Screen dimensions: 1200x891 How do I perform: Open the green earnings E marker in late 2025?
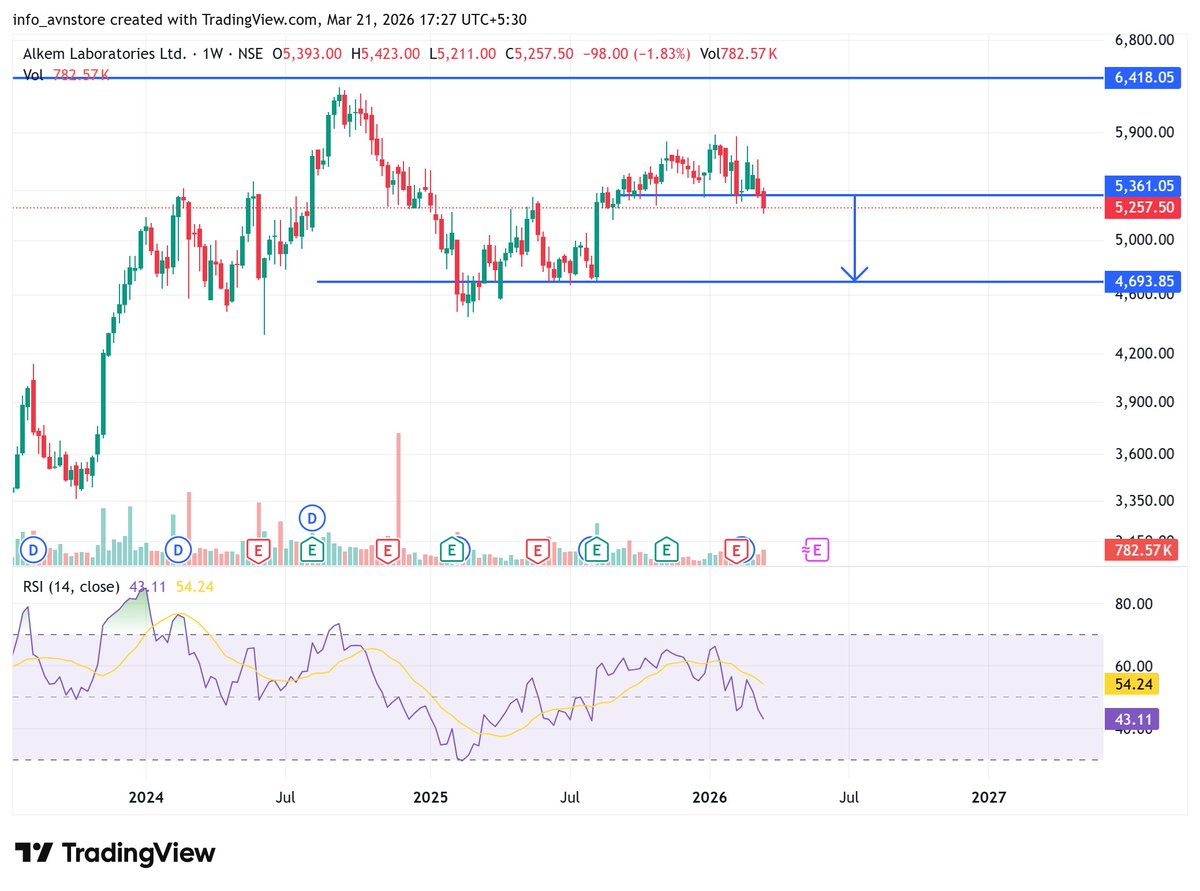[666, 549]
